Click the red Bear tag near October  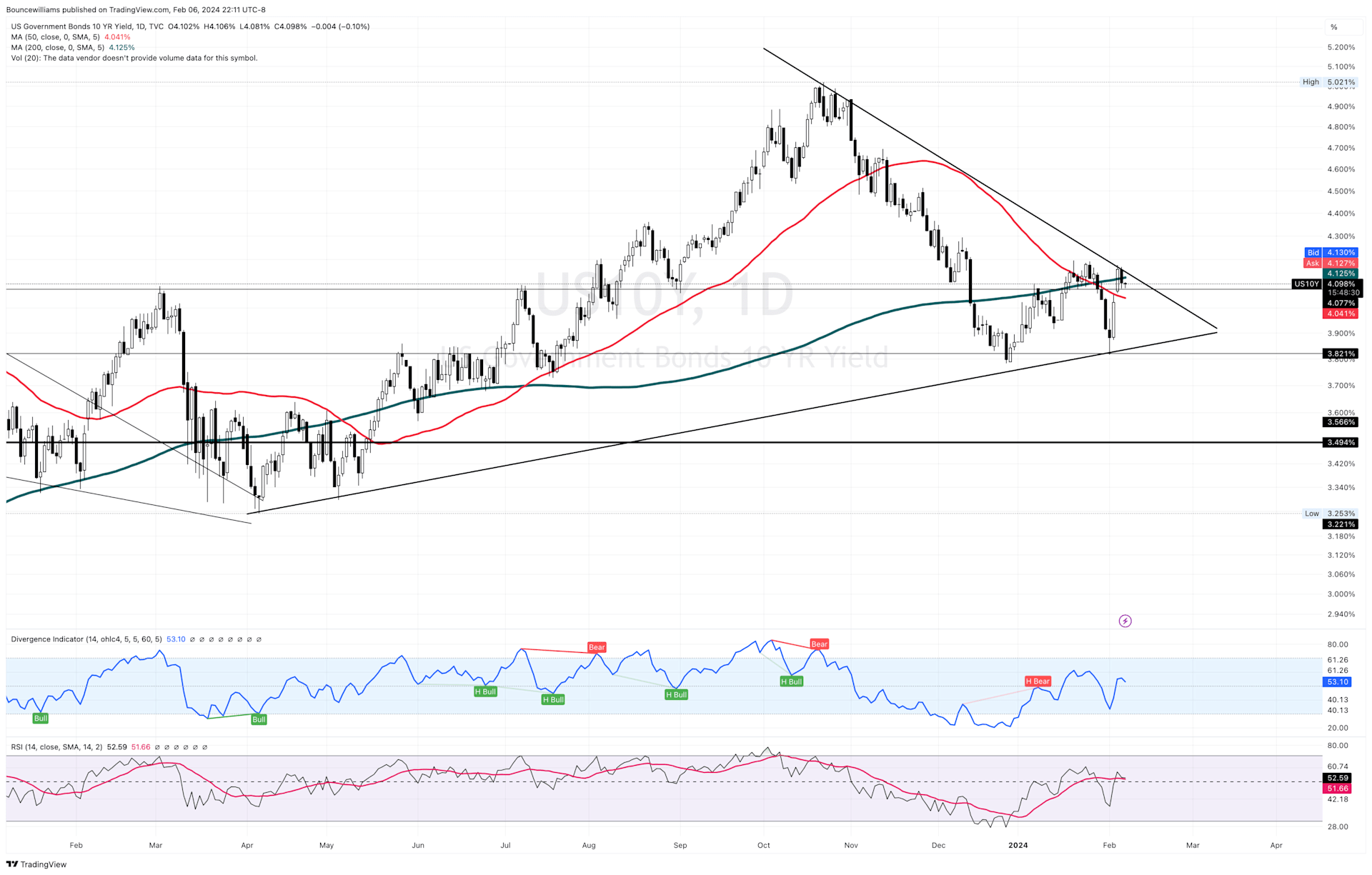[819, 644]
